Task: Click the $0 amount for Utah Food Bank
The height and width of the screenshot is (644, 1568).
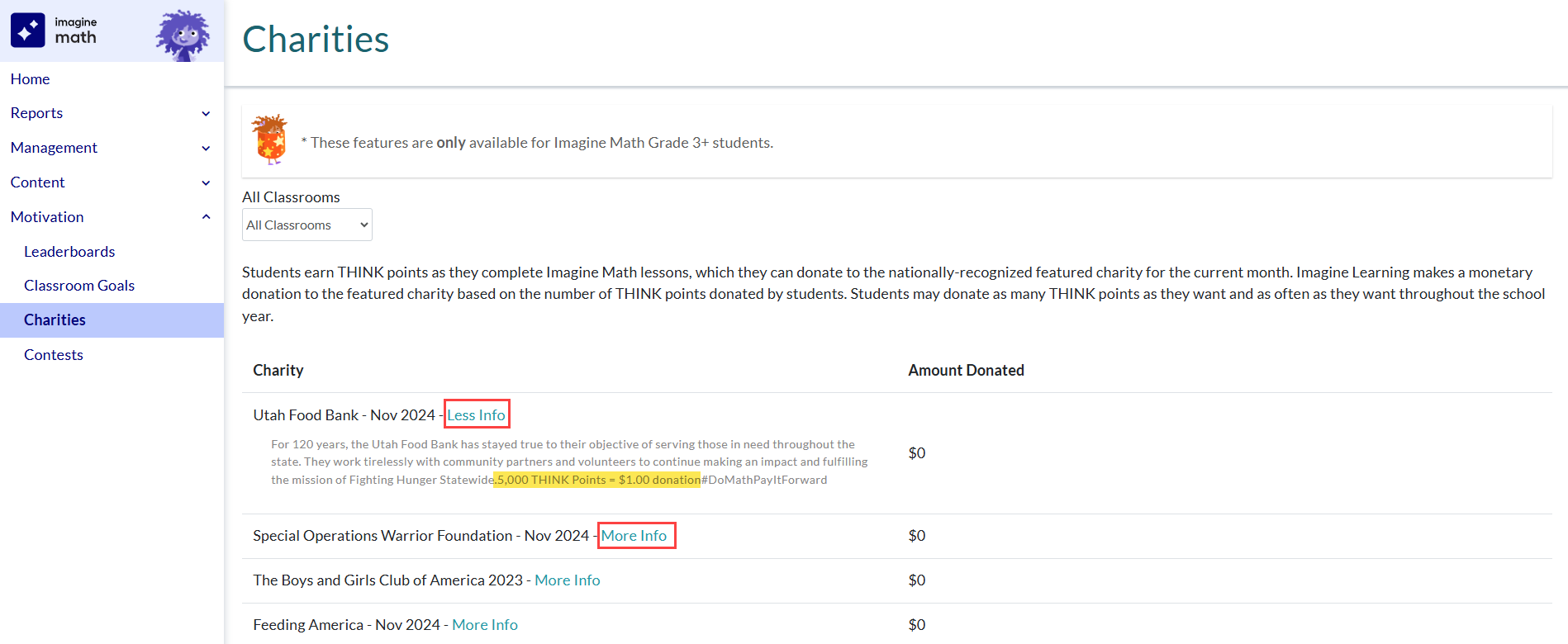Action: click(917, 453)
